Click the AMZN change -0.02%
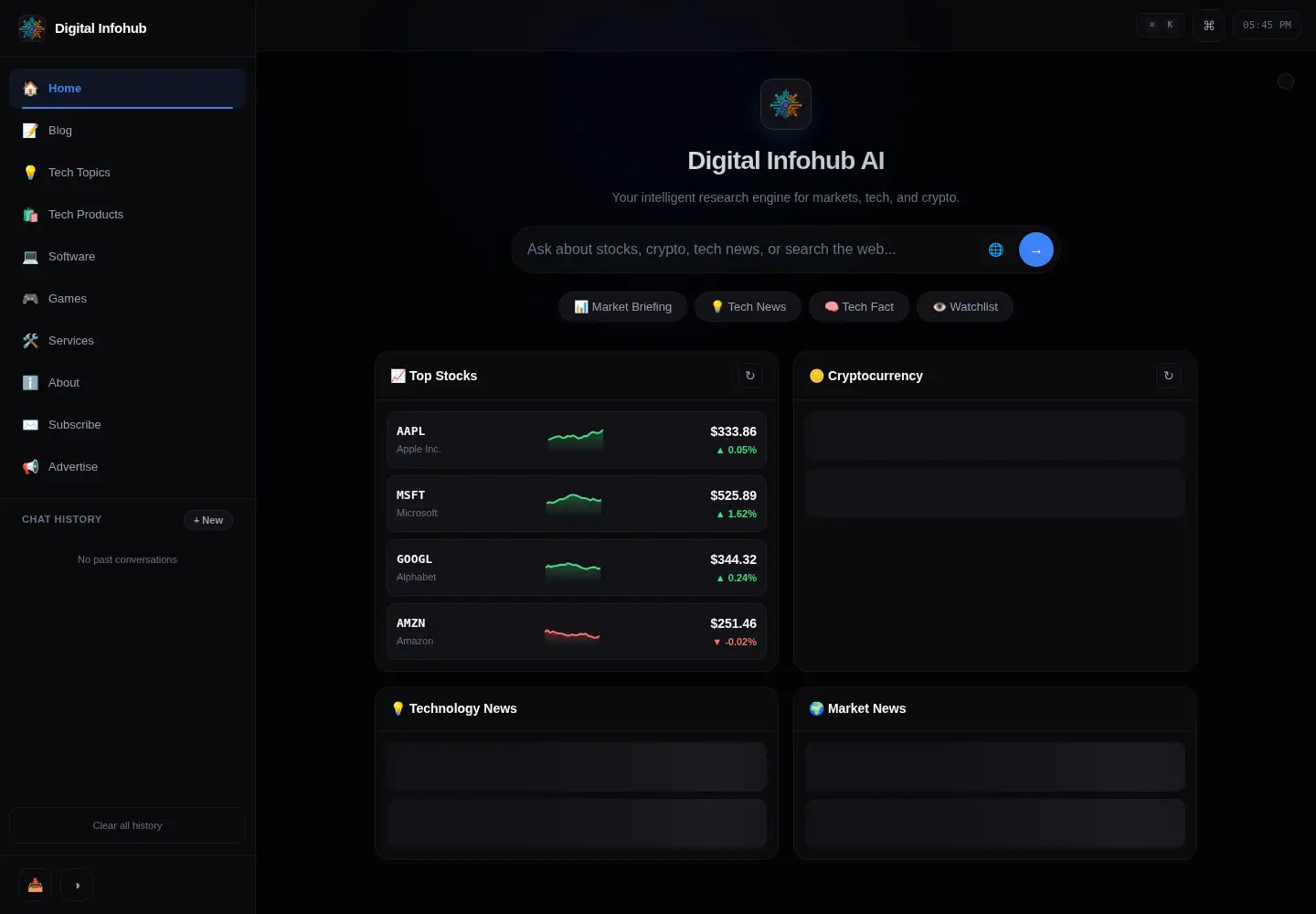 click(x=735, y=642)
